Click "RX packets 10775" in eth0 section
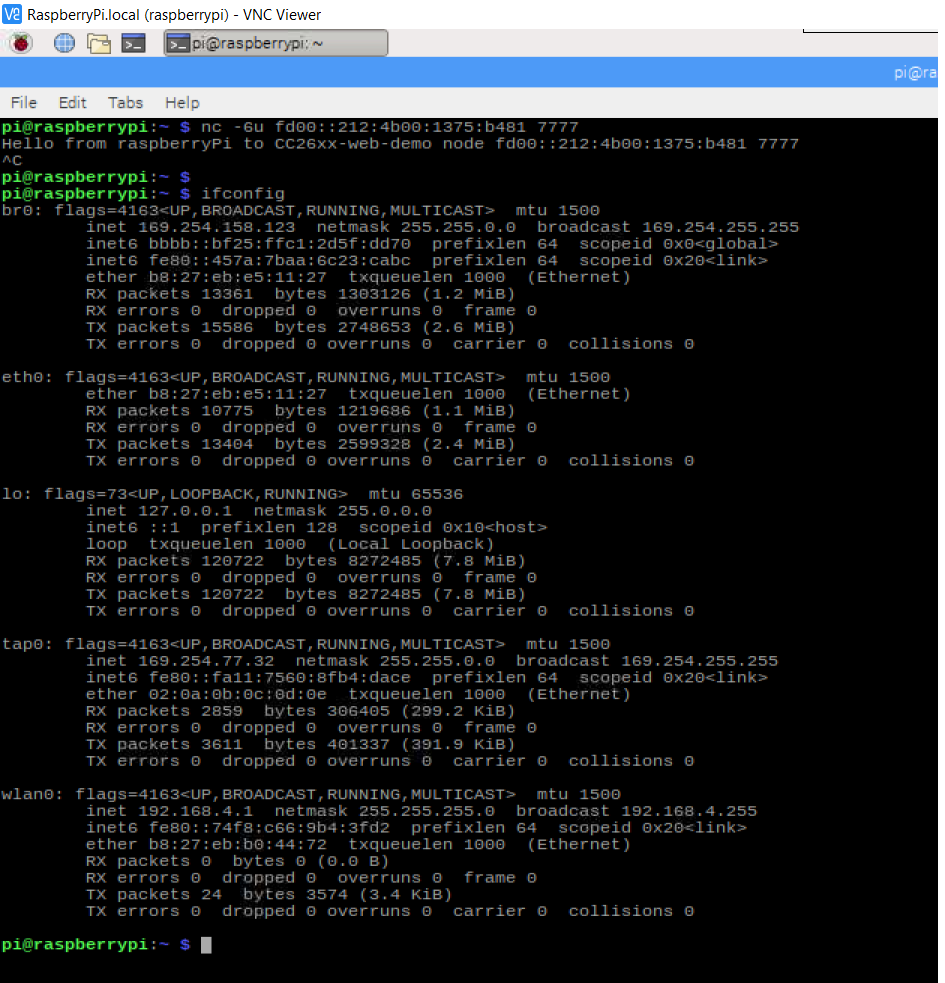This screenshot has width=945, height=983. (169, 411)
